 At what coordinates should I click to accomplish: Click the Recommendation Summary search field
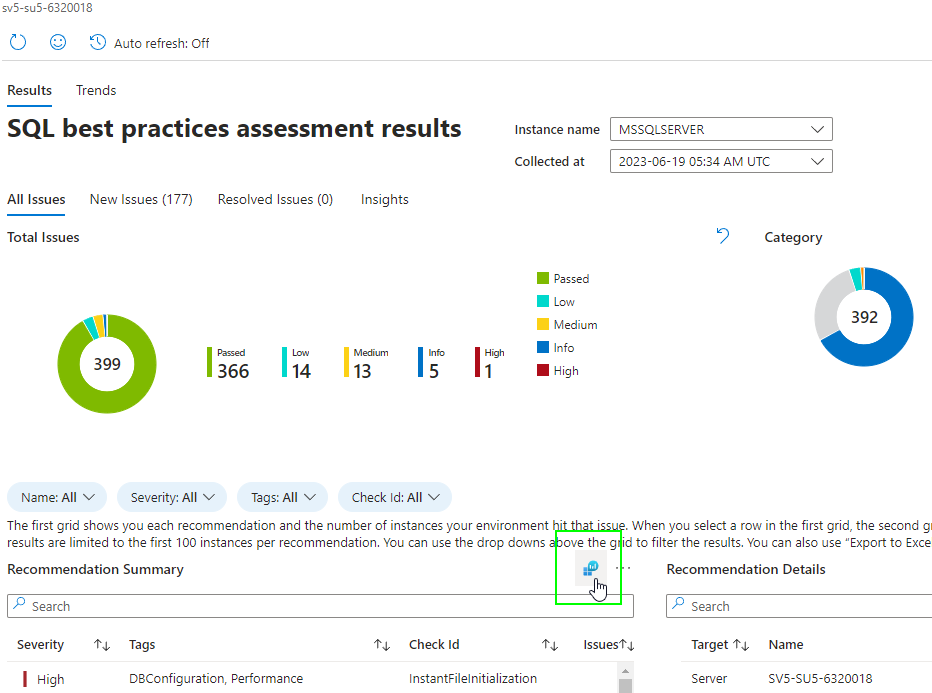[x=320, y=606]
